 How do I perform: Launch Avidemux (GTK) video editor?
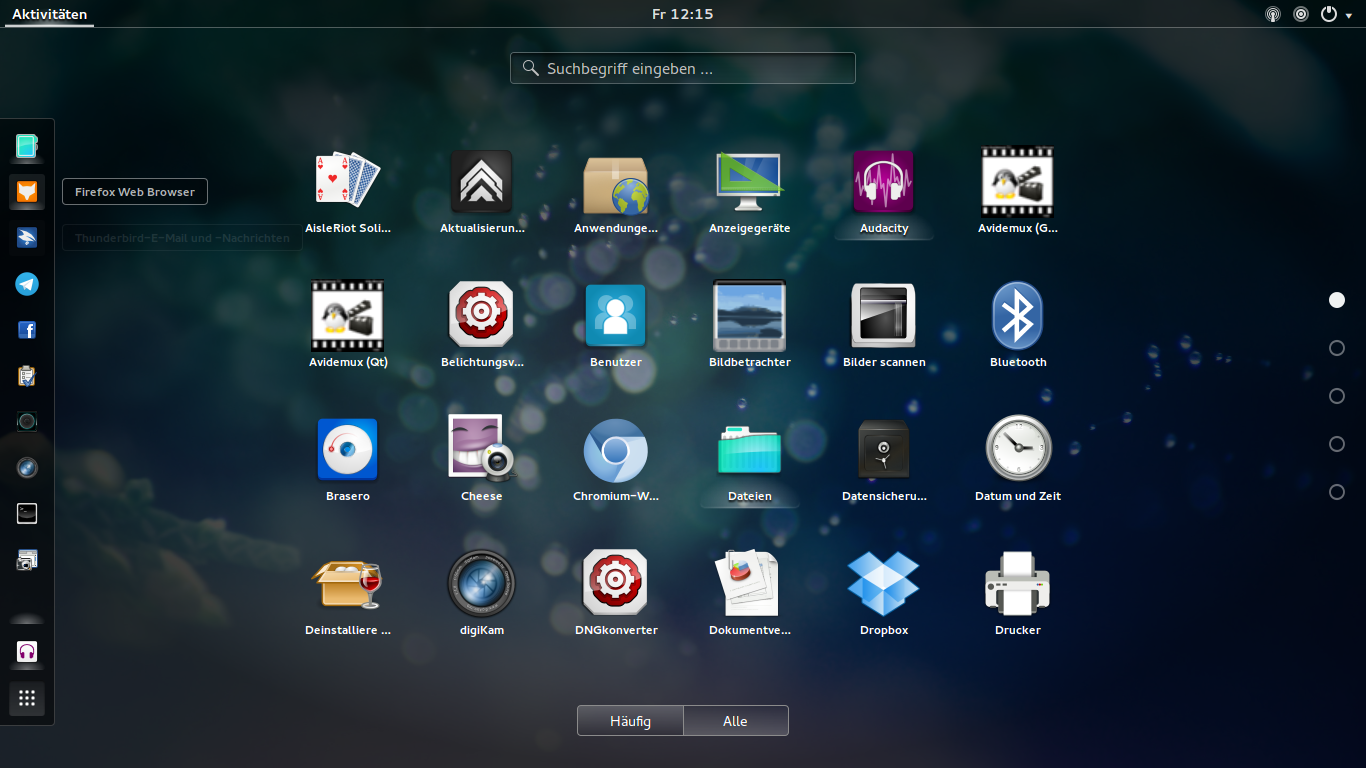pos(1018,182)
